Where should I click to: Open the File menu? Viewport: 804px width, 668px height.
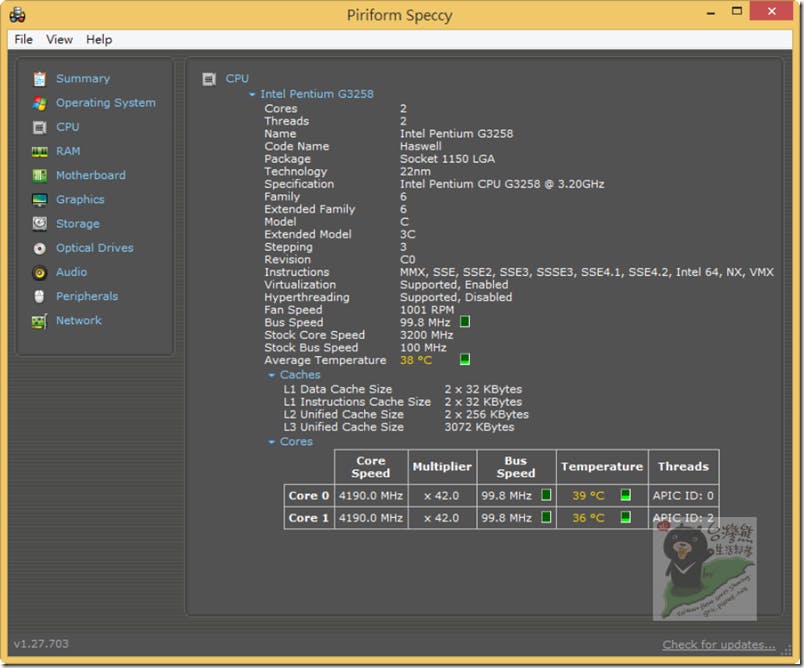coord(24,39)
